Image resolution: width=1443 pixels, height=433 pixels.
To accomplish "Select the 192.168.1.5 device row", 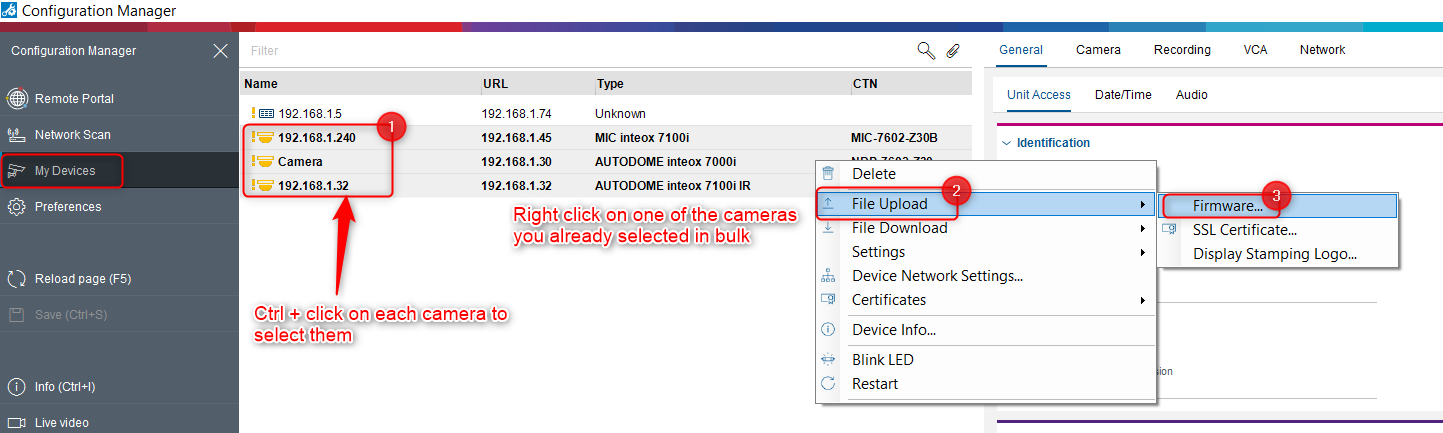I will click(x=310, y=114).
